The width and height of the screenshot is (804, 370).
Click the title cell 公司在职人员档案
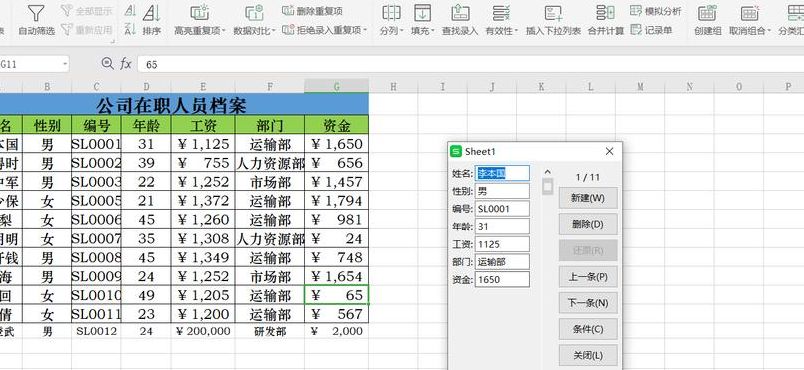(x=172, y=105)
